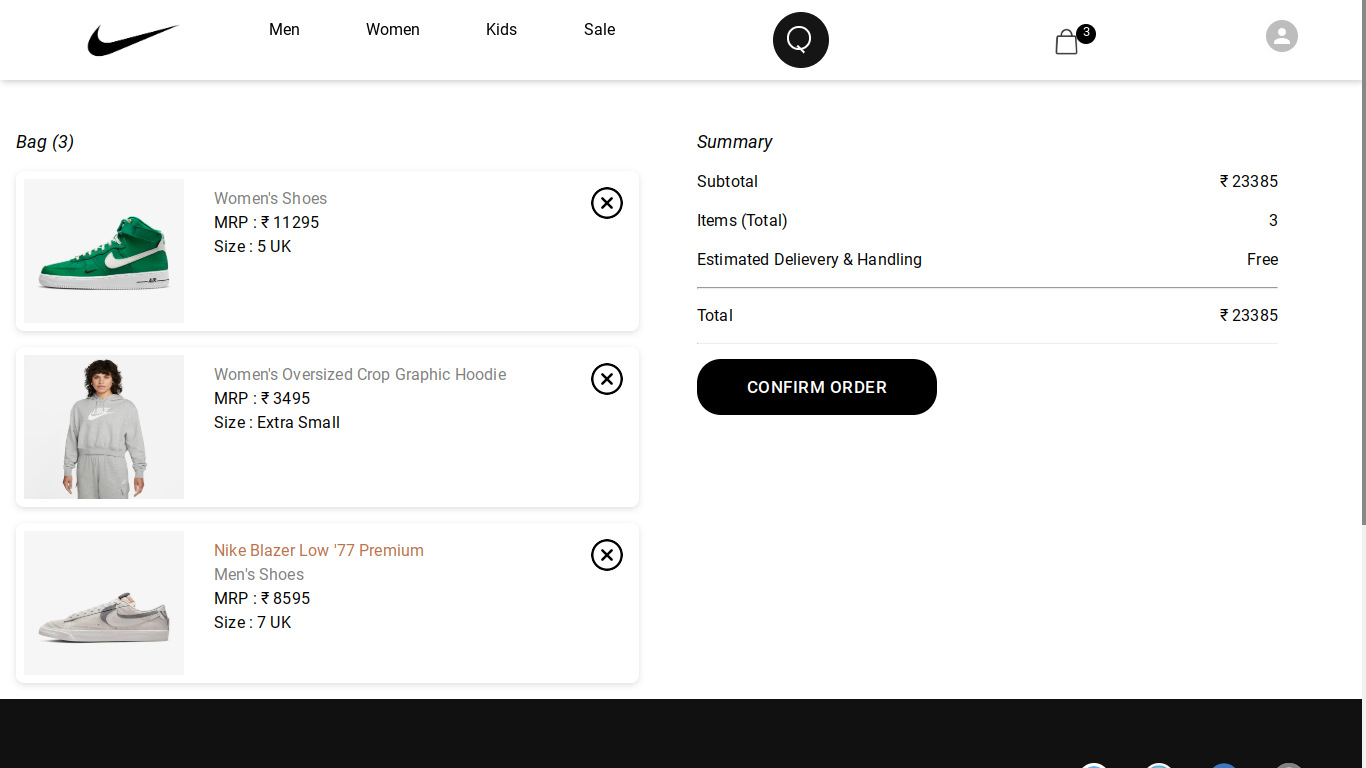Open the Kids menu
The width and height of the screenshot is (1366, 768).
[501, 30]
